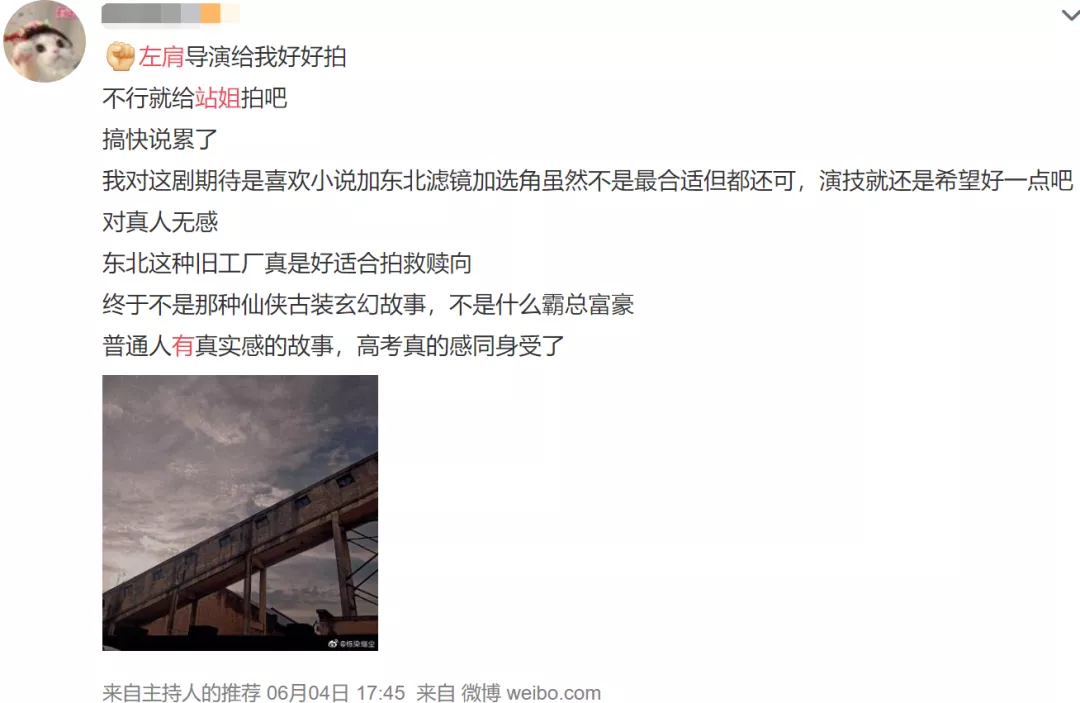
Task: Enlarge the old factory bridge photo
Action: [x=240, y=512]
